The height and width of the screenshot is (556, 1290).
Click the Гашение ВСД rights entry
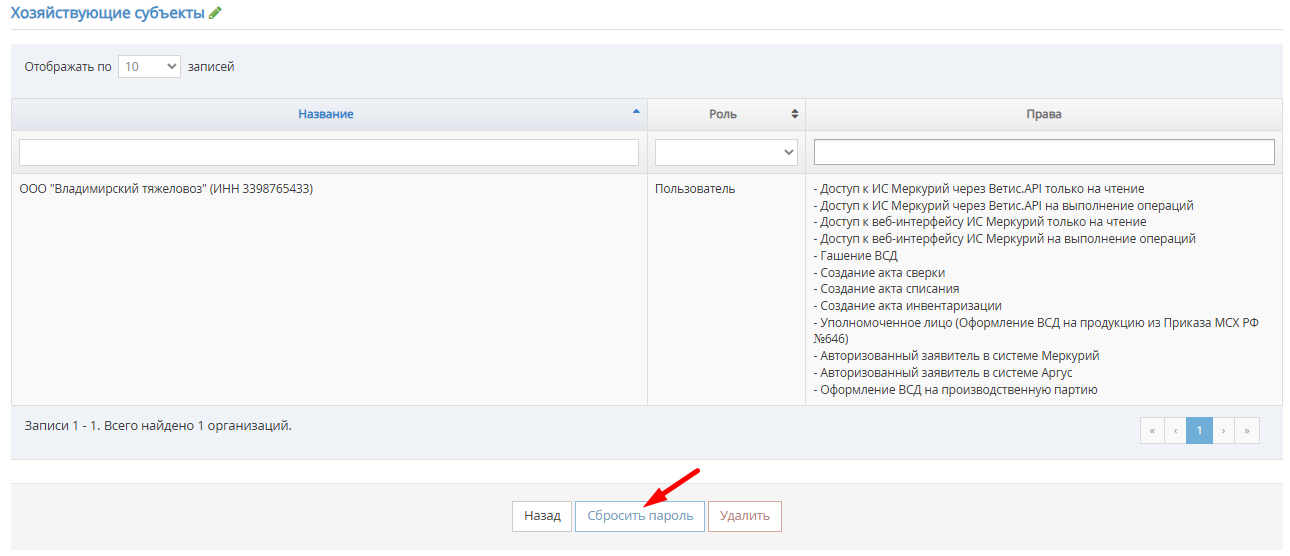[x=857, y=256]
